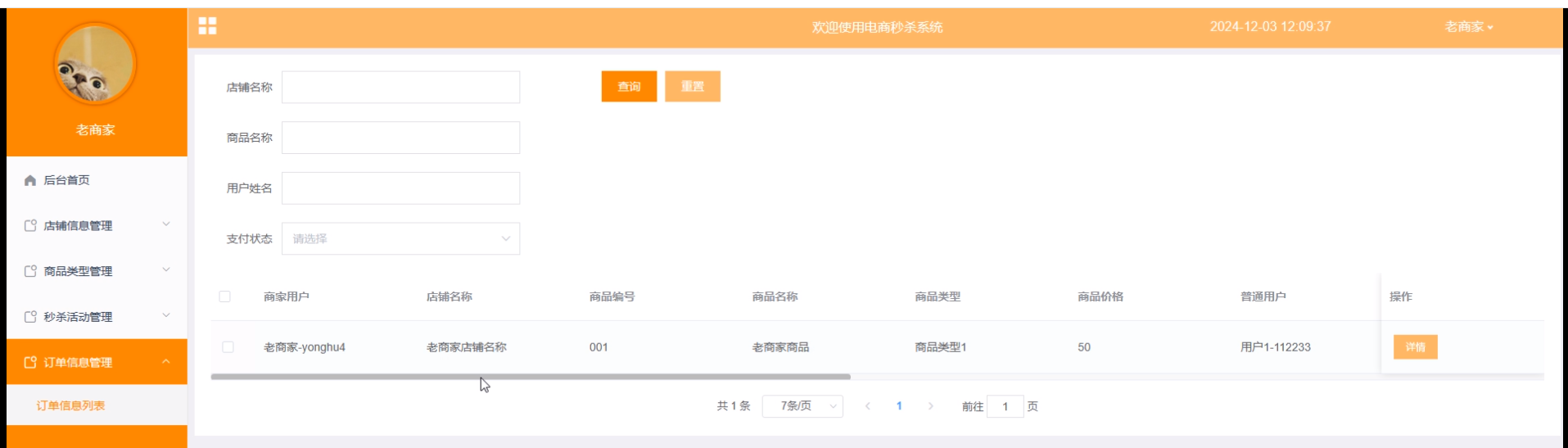Open 后台首页 home icon
The width and height of the screenshot is (1568, 448).
[30, 180]
